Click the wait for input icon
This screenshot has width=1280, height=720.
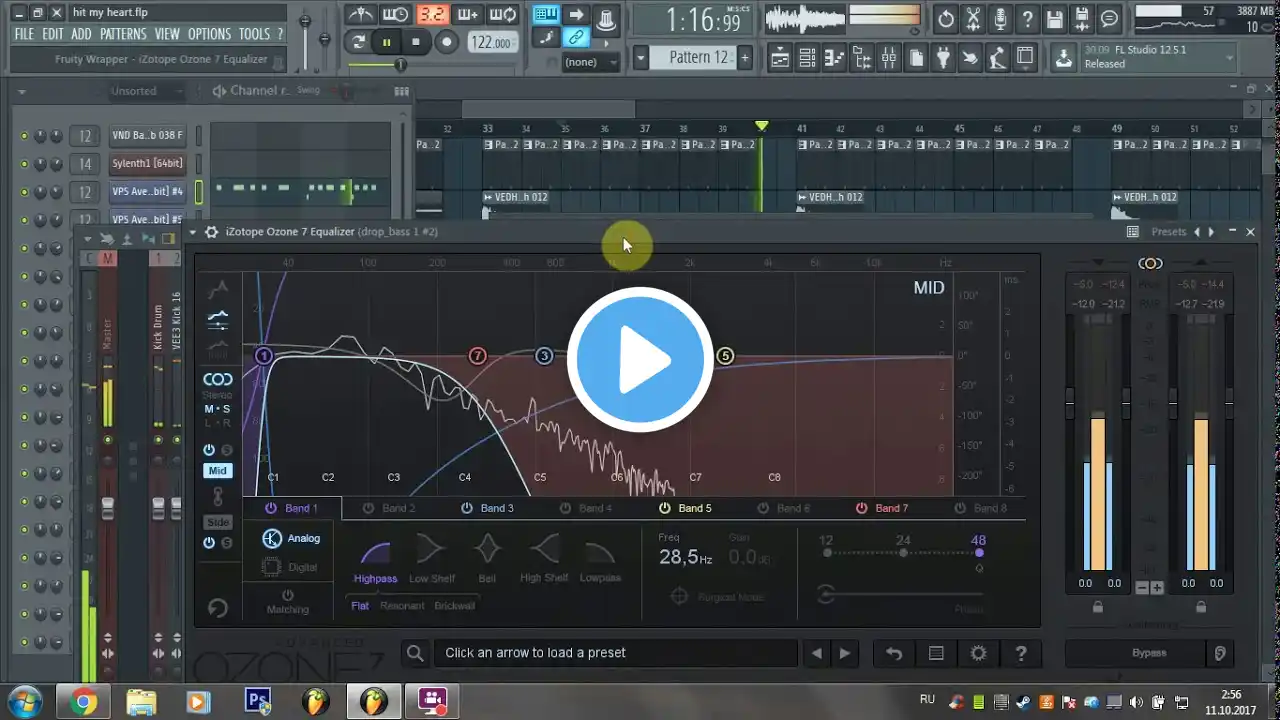coord(397,14)
